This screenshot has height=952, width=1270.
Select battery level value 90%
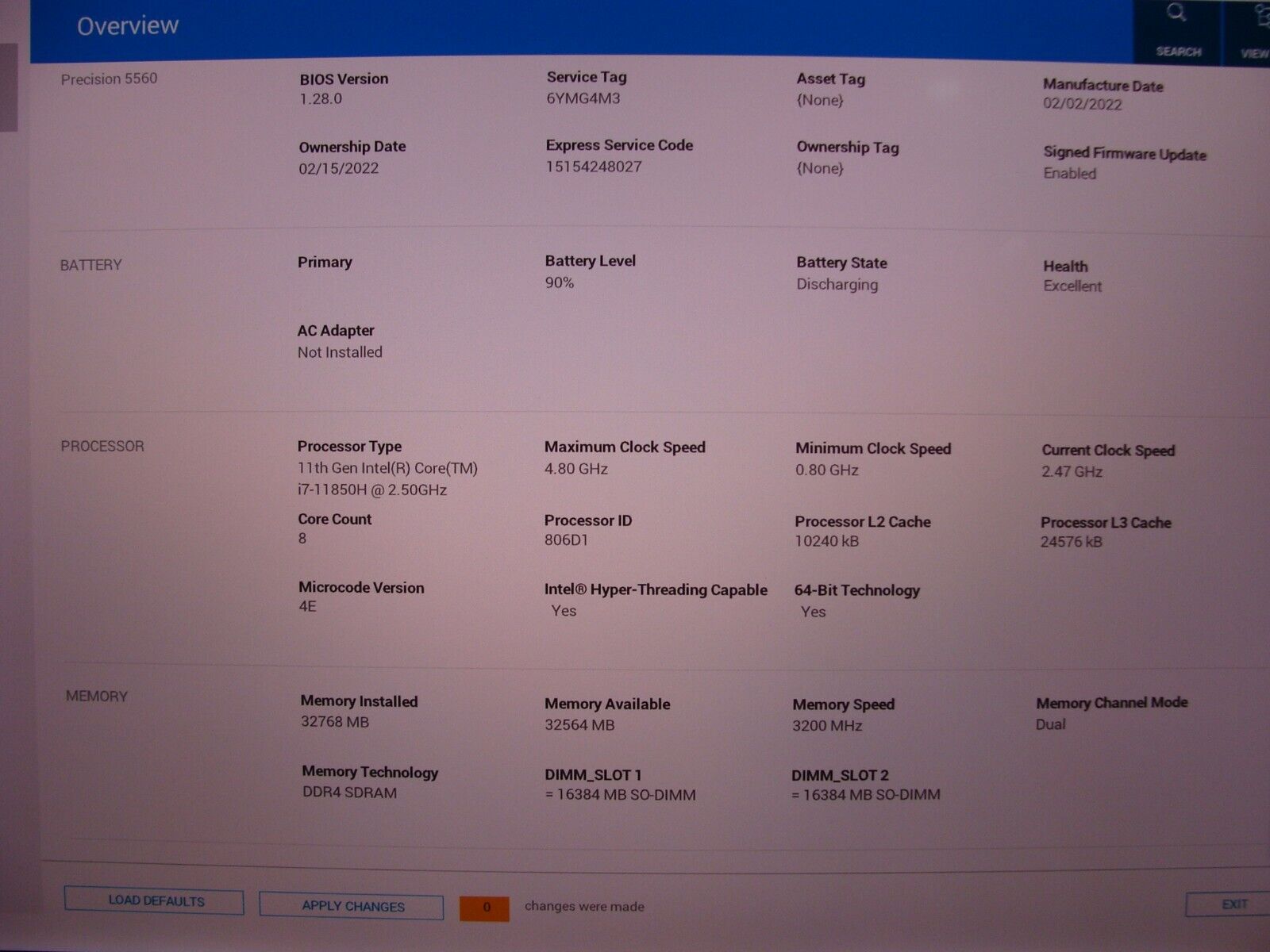560,282
